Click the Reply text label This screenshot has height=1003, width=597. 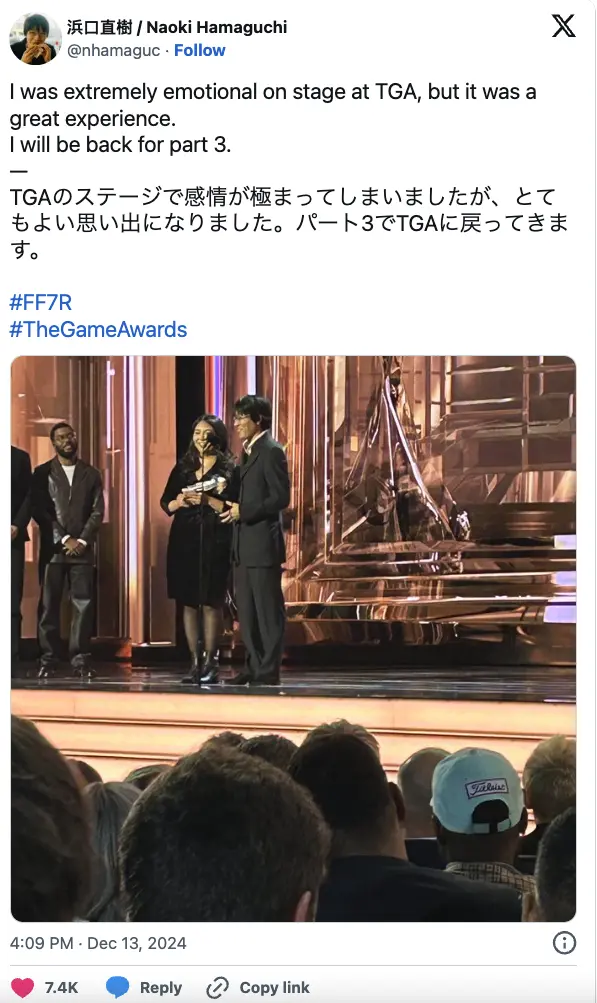tap(161, 988)
